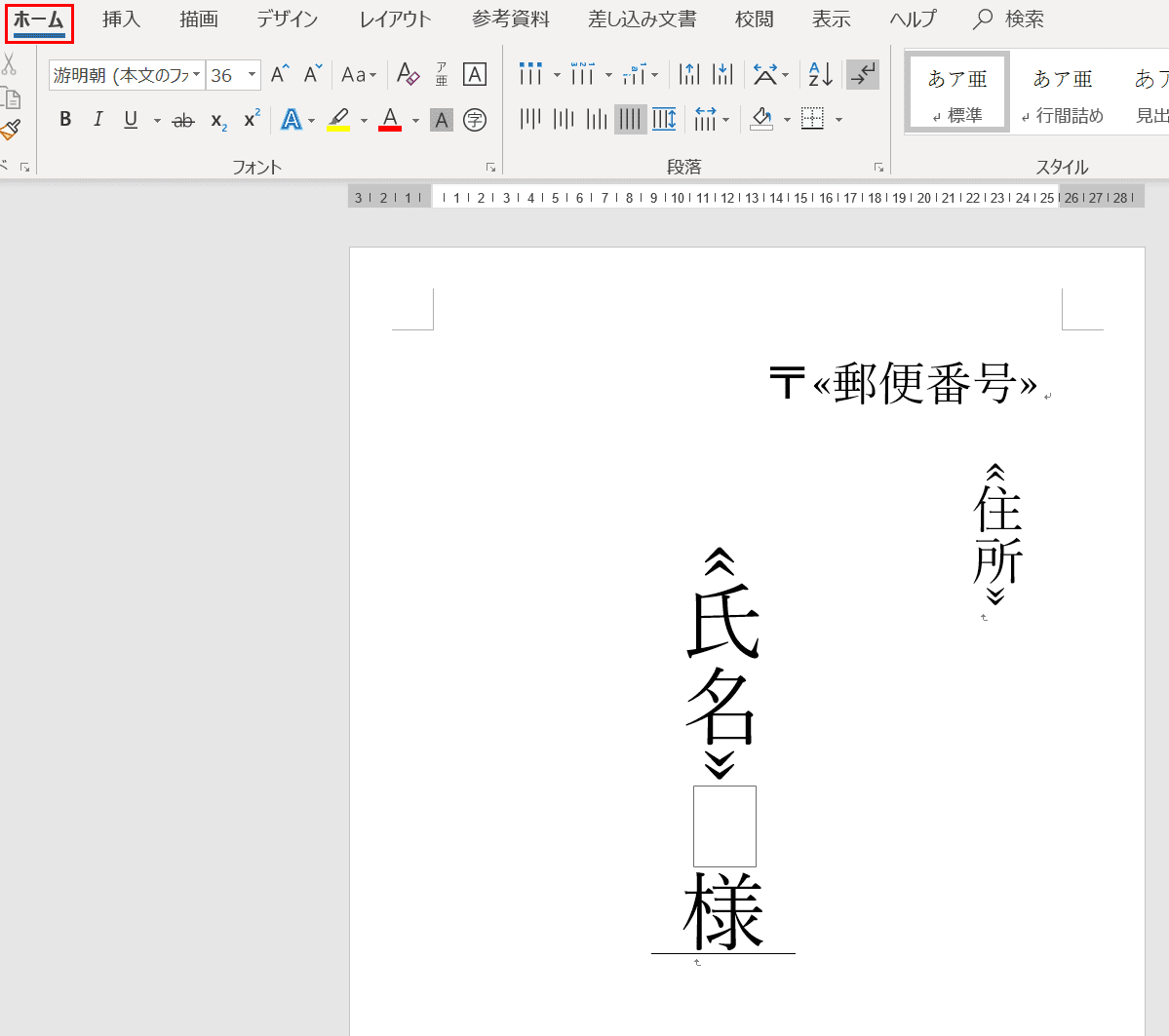The height and width of the screenshot is (1036, 1169).
Task: Open the ホーム tab
Action: tap(40, 20)
